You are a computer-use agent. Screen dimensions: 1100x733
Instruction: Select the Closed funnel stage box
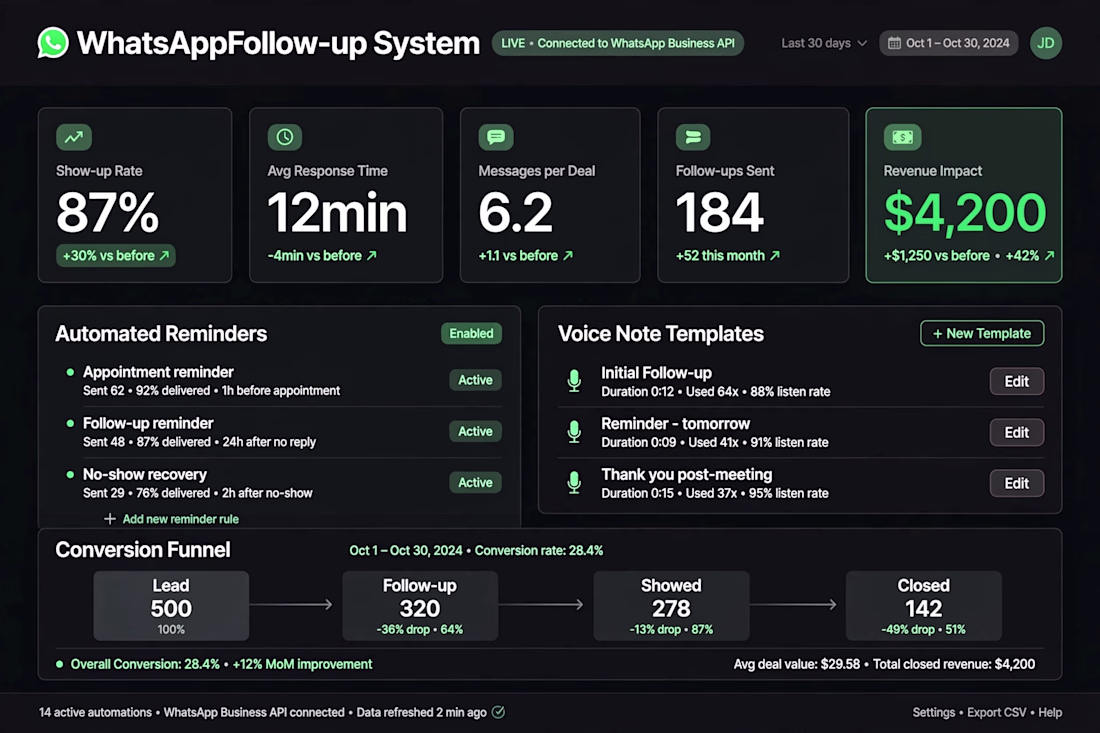923,605
